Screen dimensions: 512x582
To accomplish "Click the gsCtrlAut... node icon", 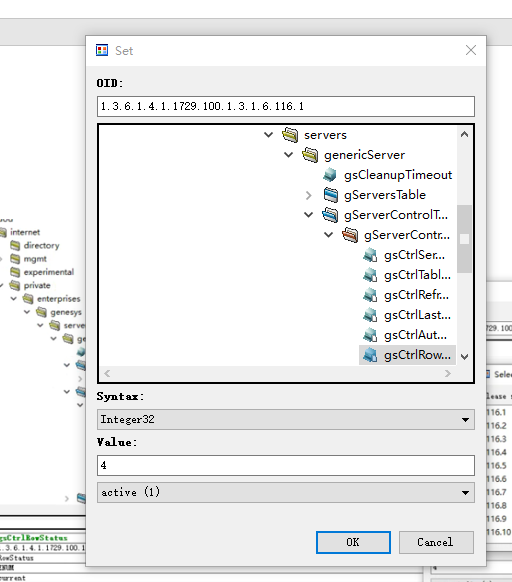I will click(370, 336).
